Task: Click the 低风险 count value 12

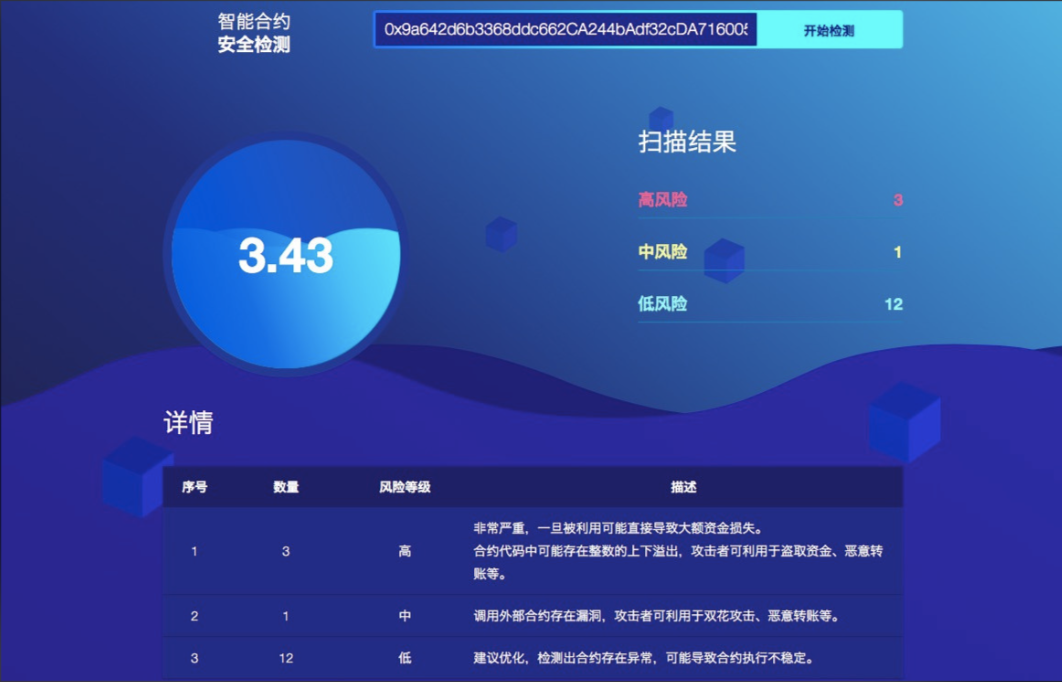Action: [891, 303]
